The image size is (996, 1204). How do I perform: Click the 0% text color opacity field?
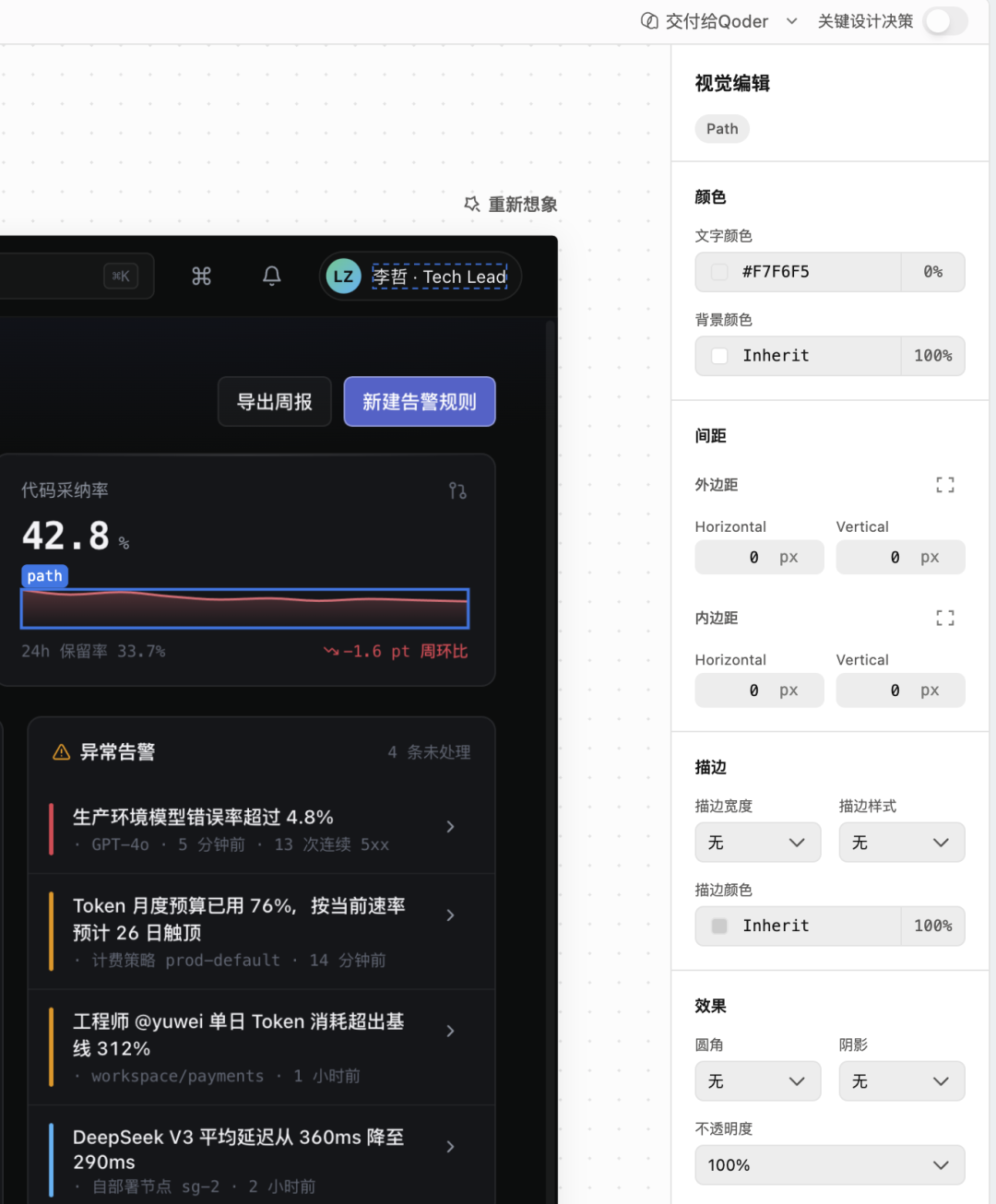pos(933,272)
